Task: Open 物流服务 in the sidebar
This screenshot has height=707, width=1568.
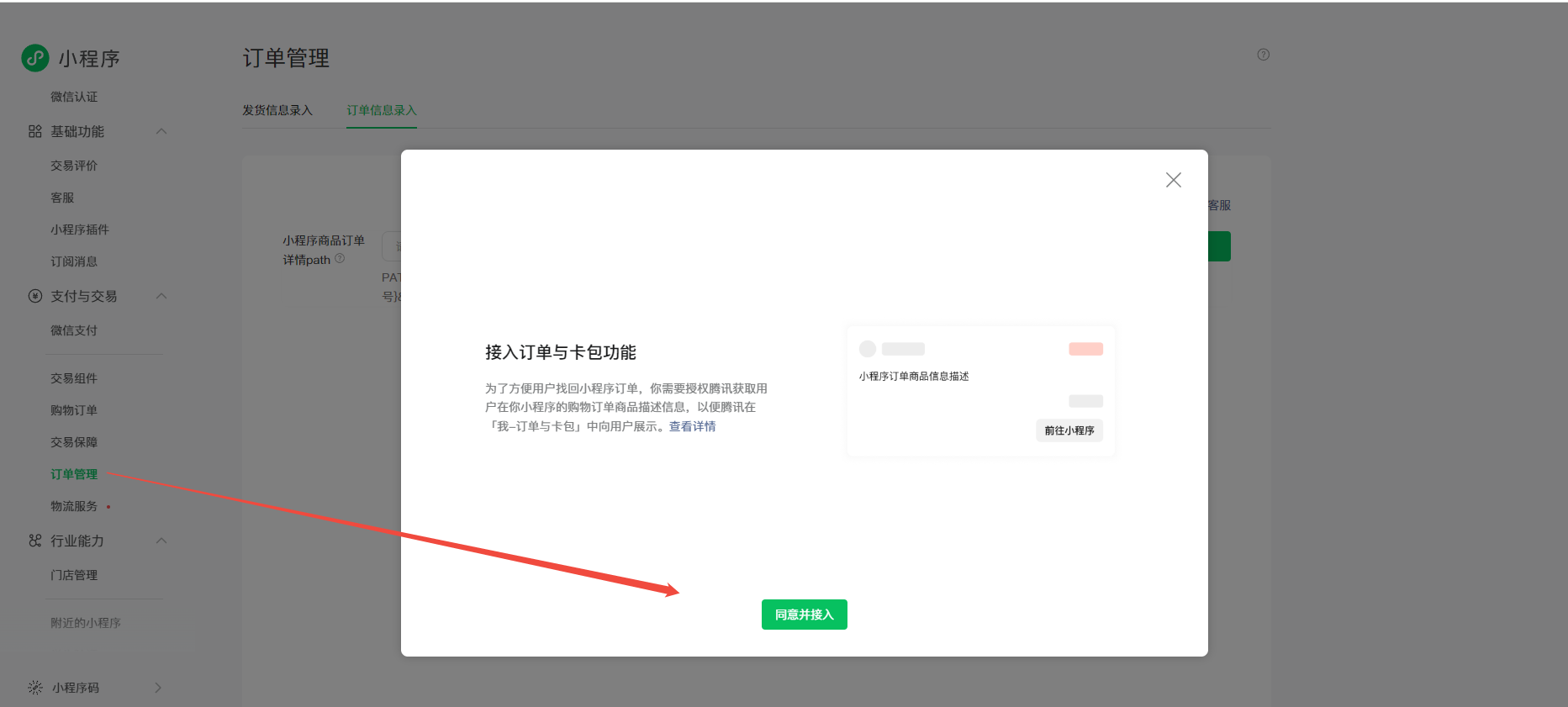Action: tap(74, 506)
